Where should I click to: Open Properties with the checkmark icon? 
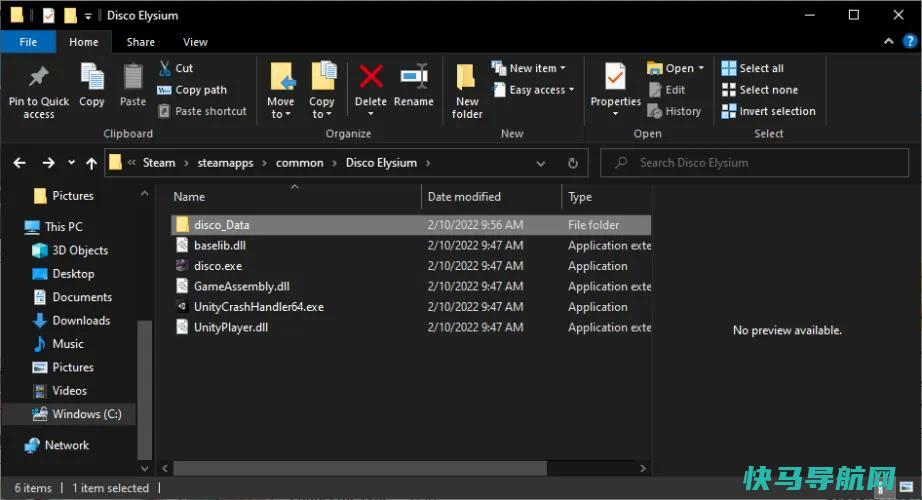point(615,77)
